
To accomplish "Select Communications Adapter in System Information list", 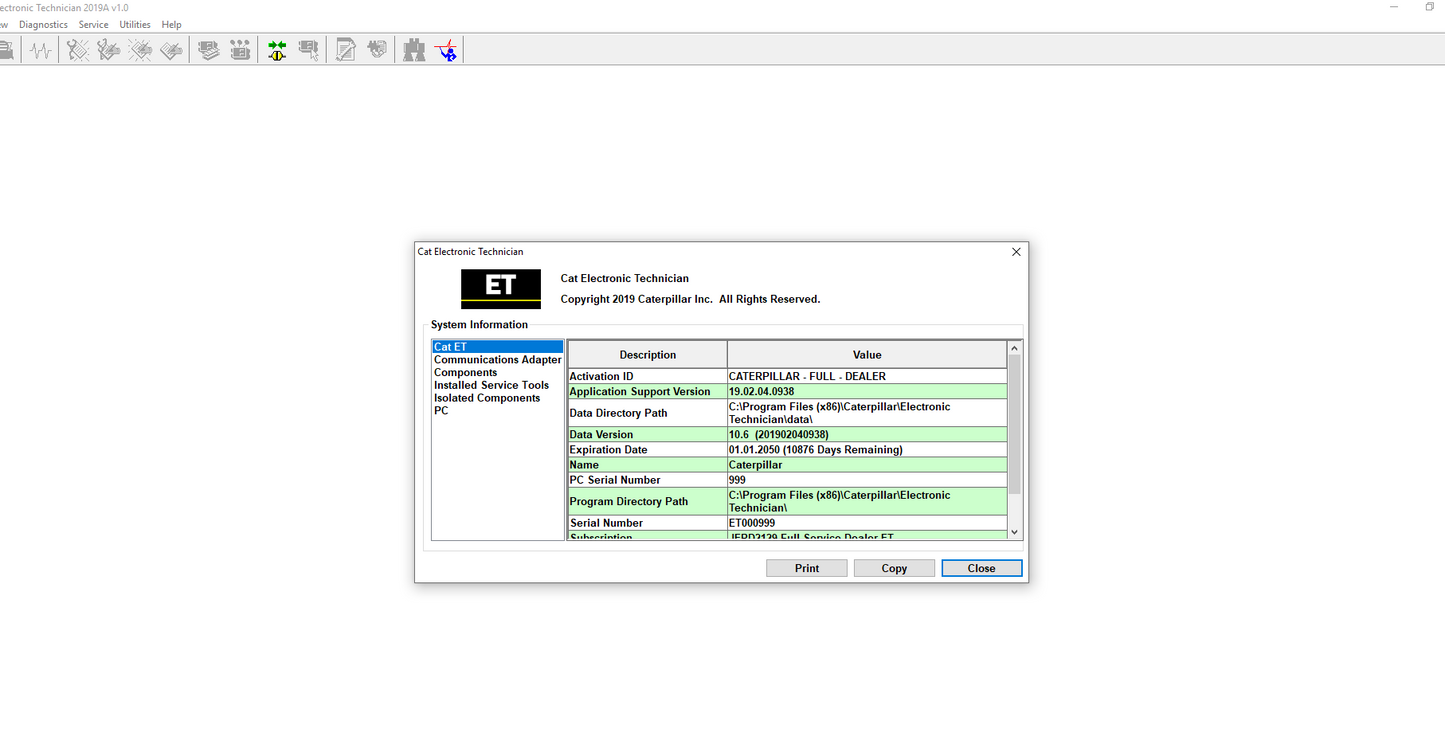I will coord(497,360).
